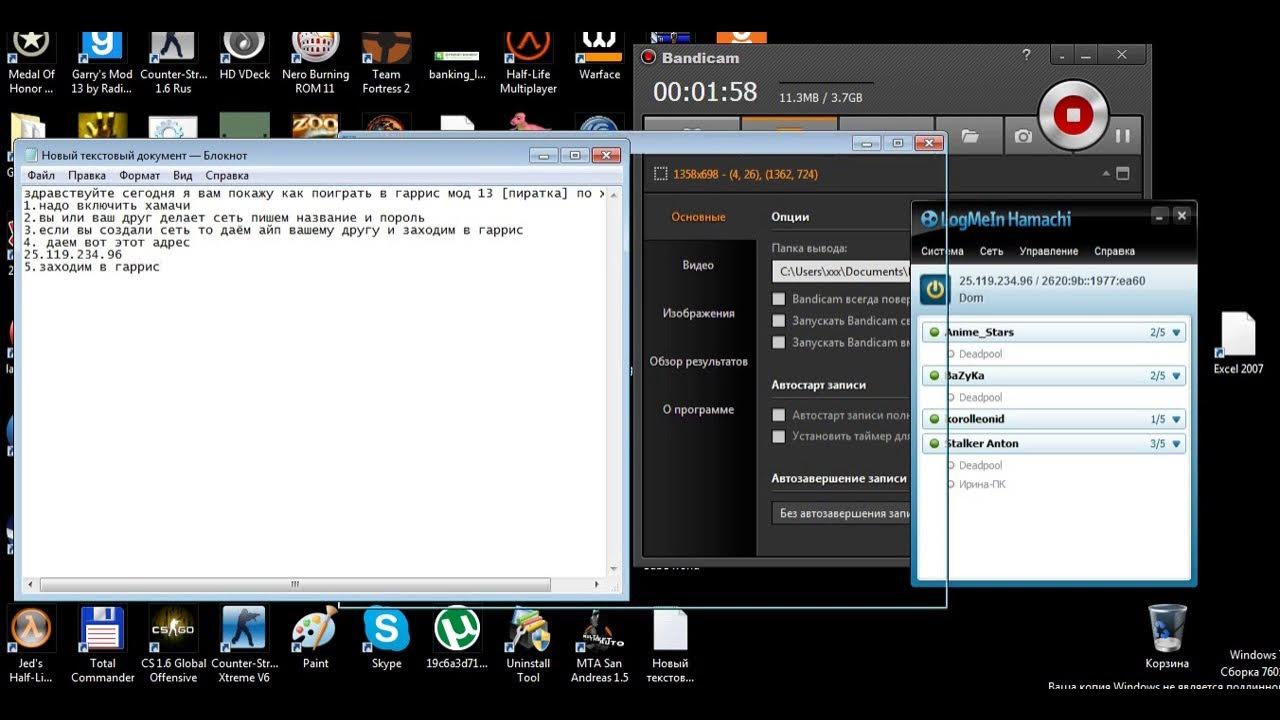1280x720 pixels.
Task: Open the Файл menu in Notepad
Action: click(x=41, y=175)
